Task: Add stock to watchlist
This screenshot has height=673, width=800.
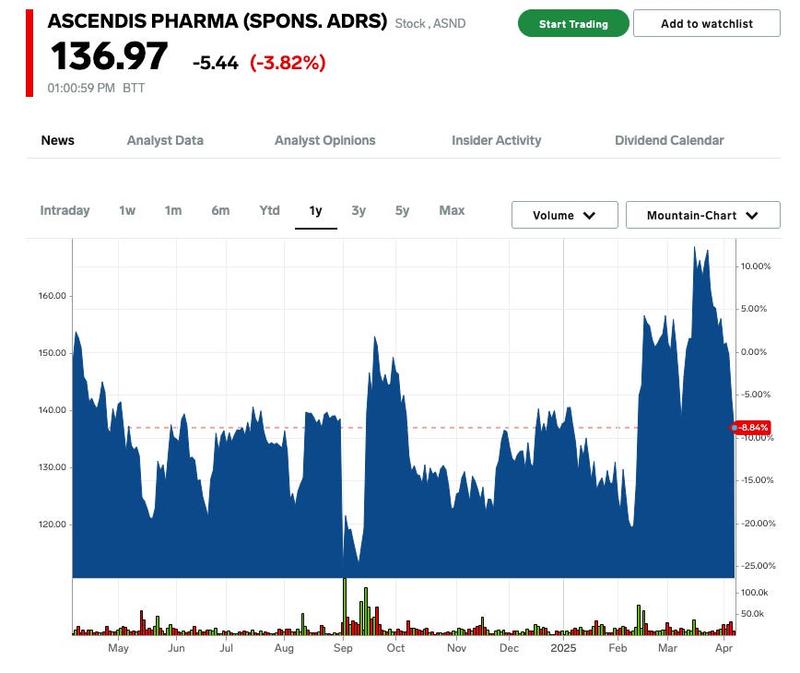Action: (707, 24)
